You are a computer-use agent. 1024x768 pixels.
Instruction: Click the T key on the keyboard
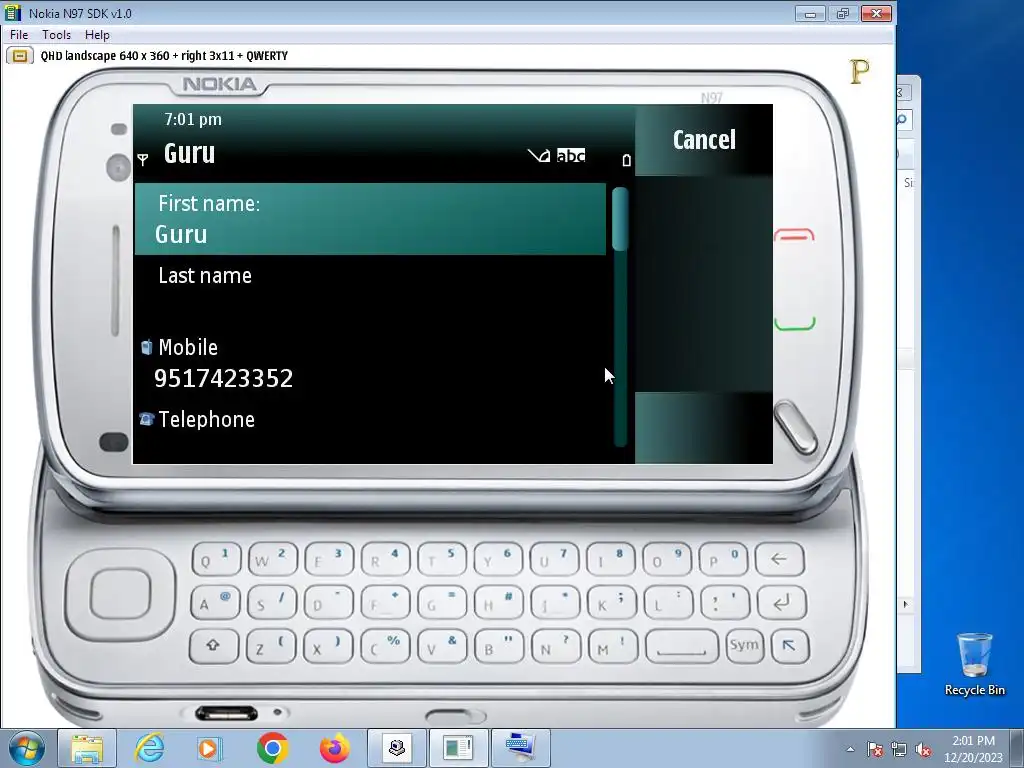[x=442, y=560]
